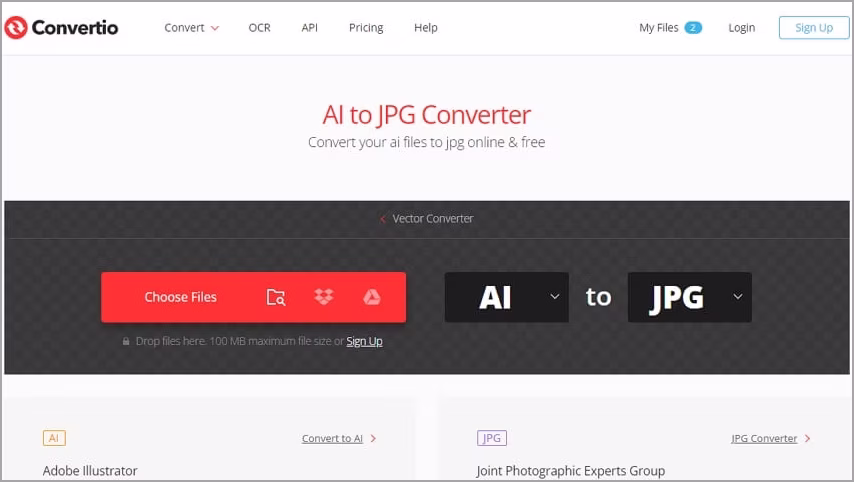
Task: Open the OCR menu item
Action: coord(259,28)
